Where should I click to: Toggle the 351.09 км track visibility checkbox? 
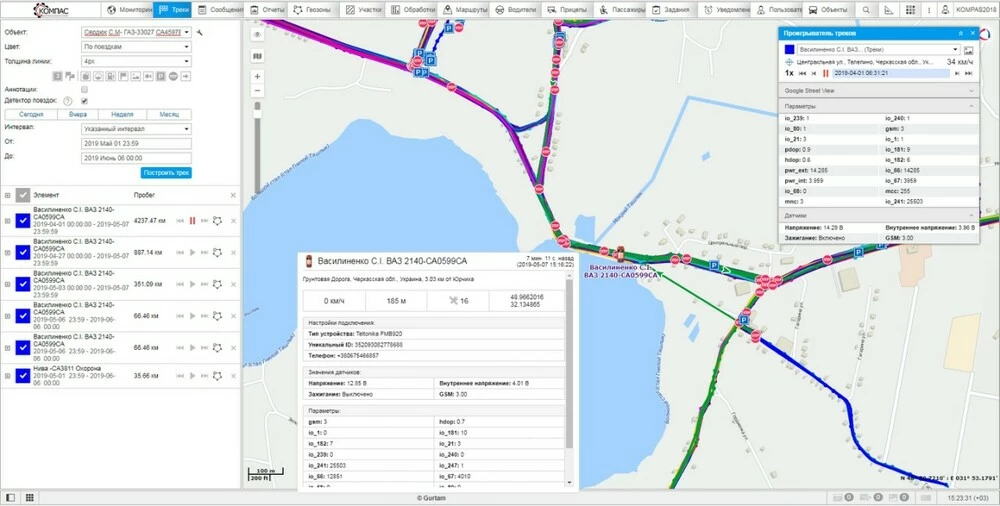(x=23, y=284)
